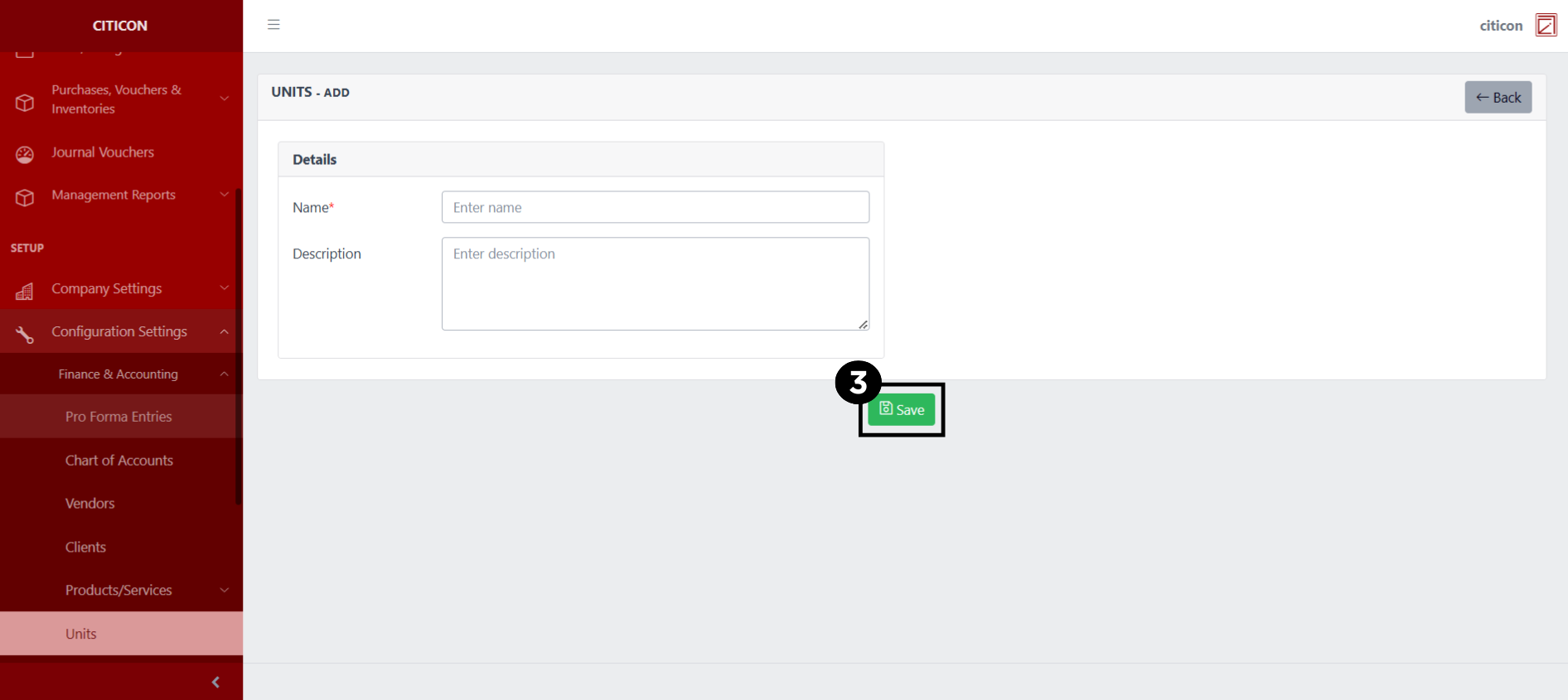The width and height of the screenshot is (1568, 700).
Task: Collapse the Finance & Accounting submenu
Action: coord(224,374)
